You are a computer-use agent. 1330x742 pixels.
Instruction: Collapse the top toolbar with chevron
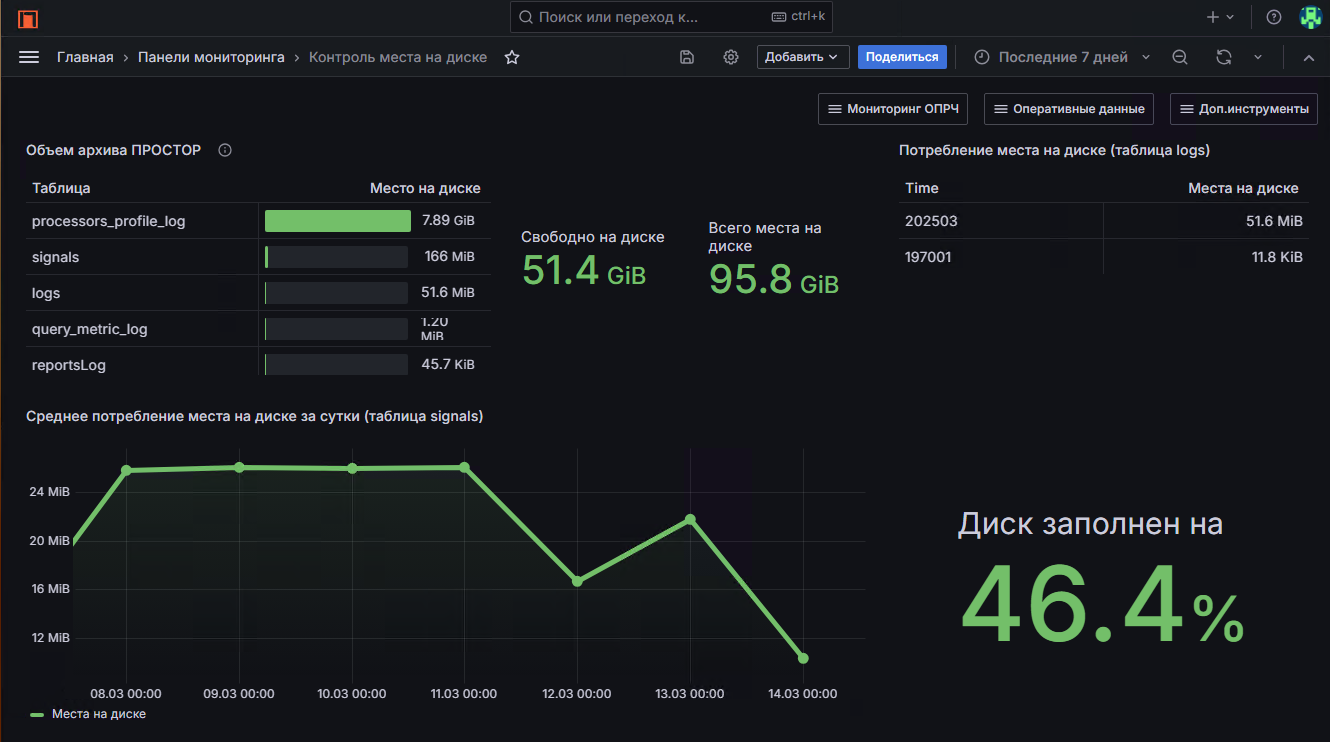pyautogui.click(x=1308, y=57)
